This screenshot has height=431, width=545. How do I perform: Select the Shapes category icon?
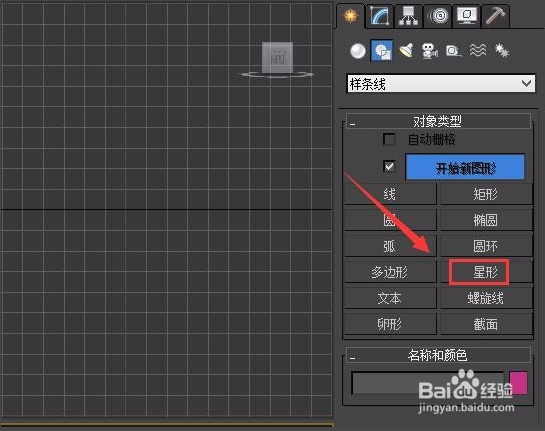pos(382,51)
